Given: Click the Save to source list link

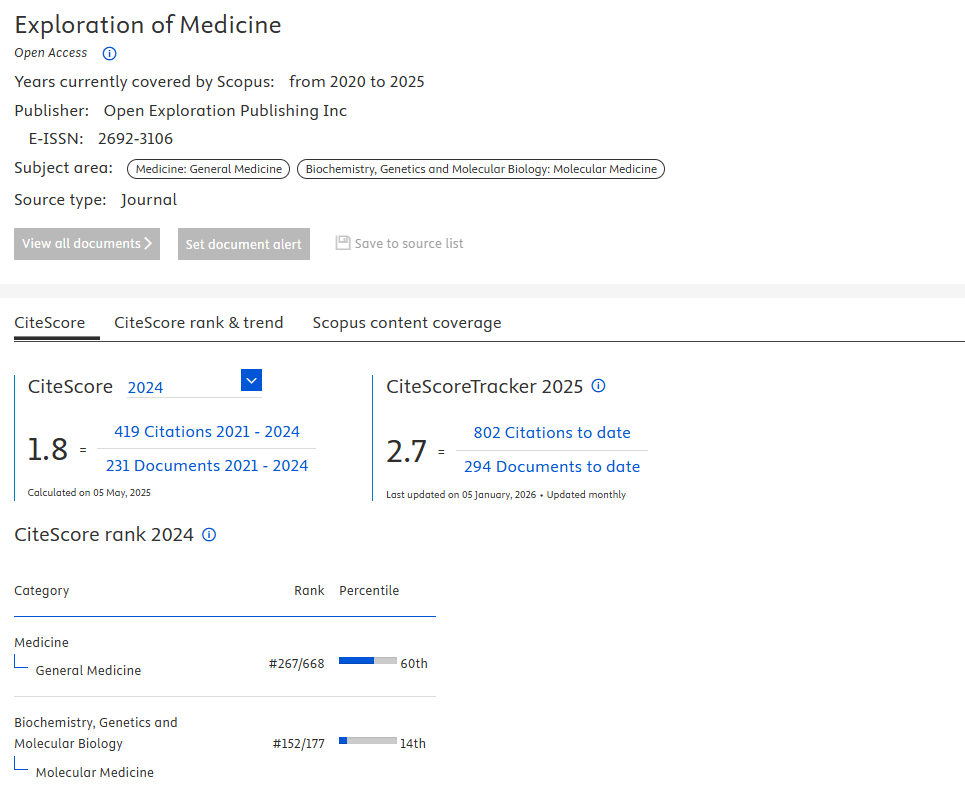Looking at the screenshot, I should pos(409,244).
